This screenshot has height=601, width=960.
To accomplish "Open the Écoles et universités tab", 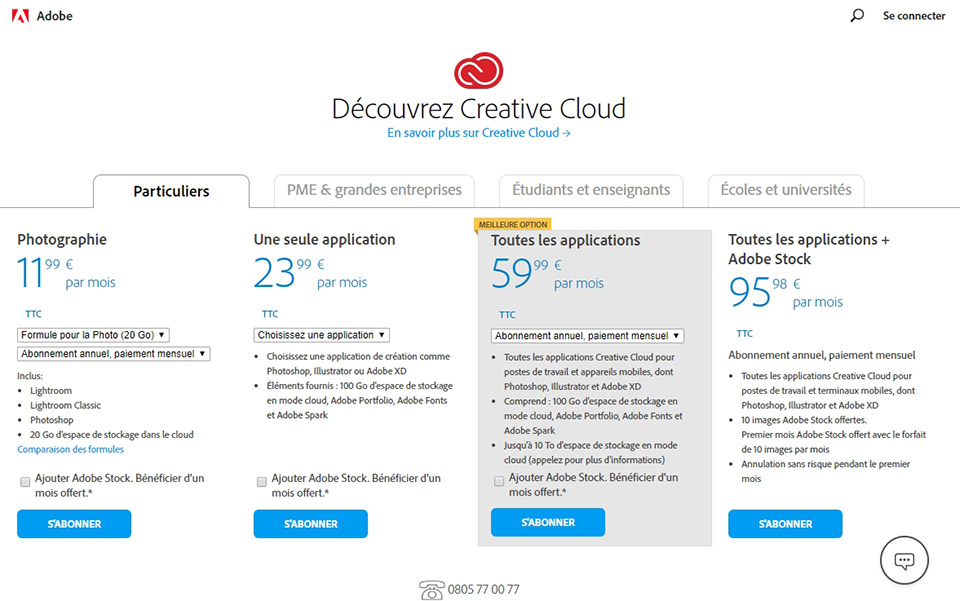I will coord(786,190).
